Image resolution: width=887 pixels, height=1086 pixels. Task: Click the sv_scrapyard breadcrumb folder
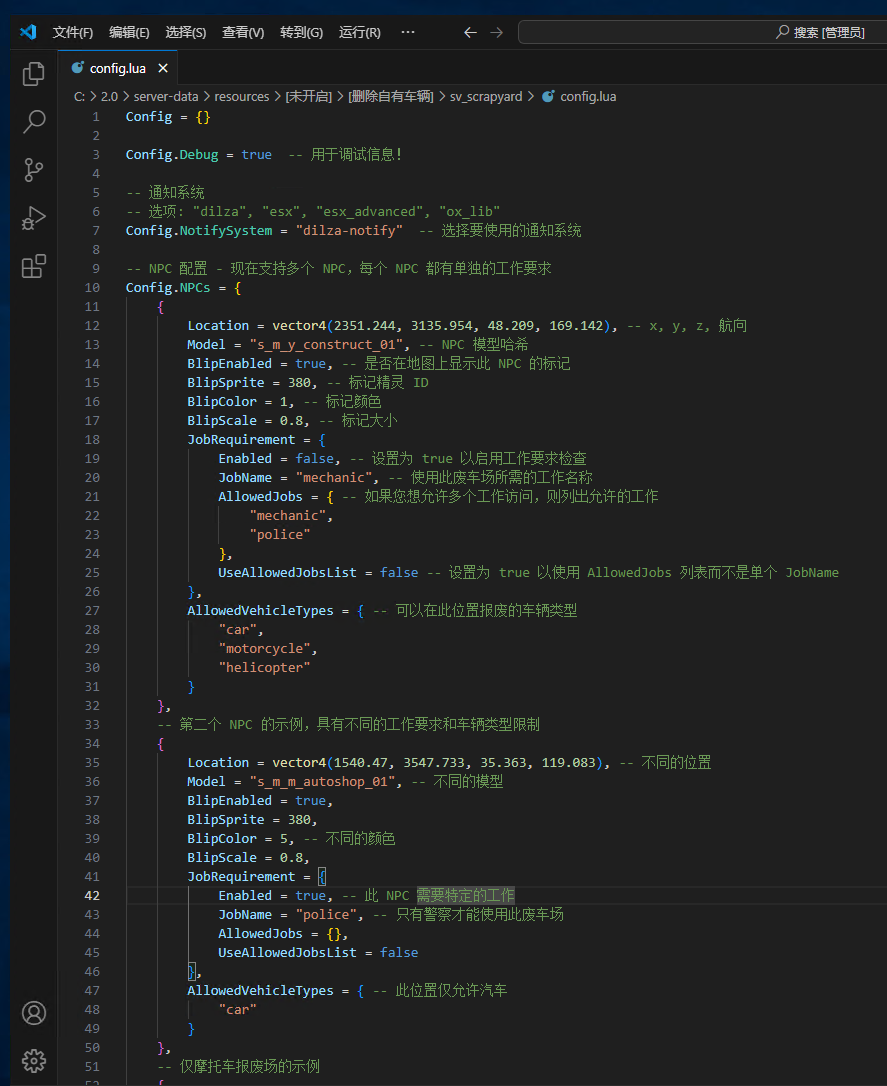(485, 97)
